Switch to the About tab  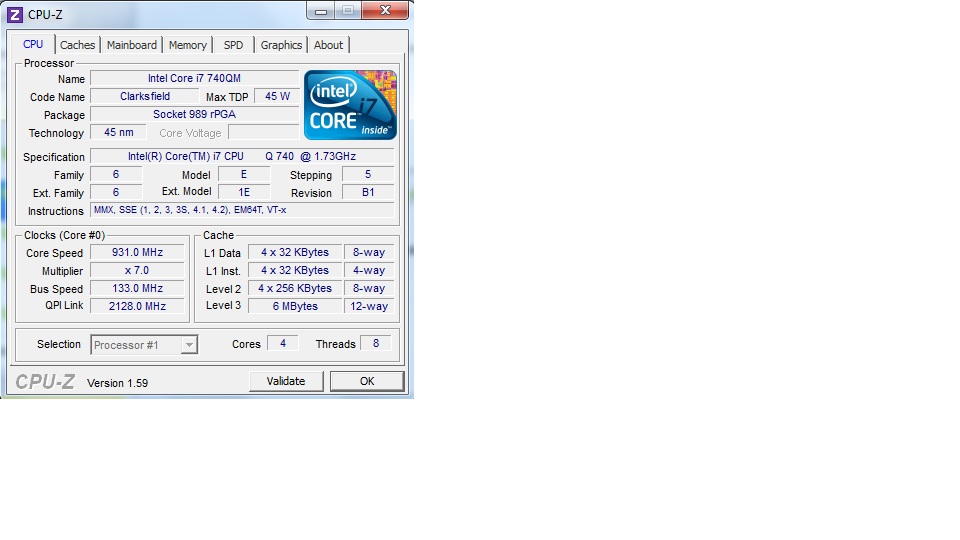pyautogui.click(x=328, y=45)
